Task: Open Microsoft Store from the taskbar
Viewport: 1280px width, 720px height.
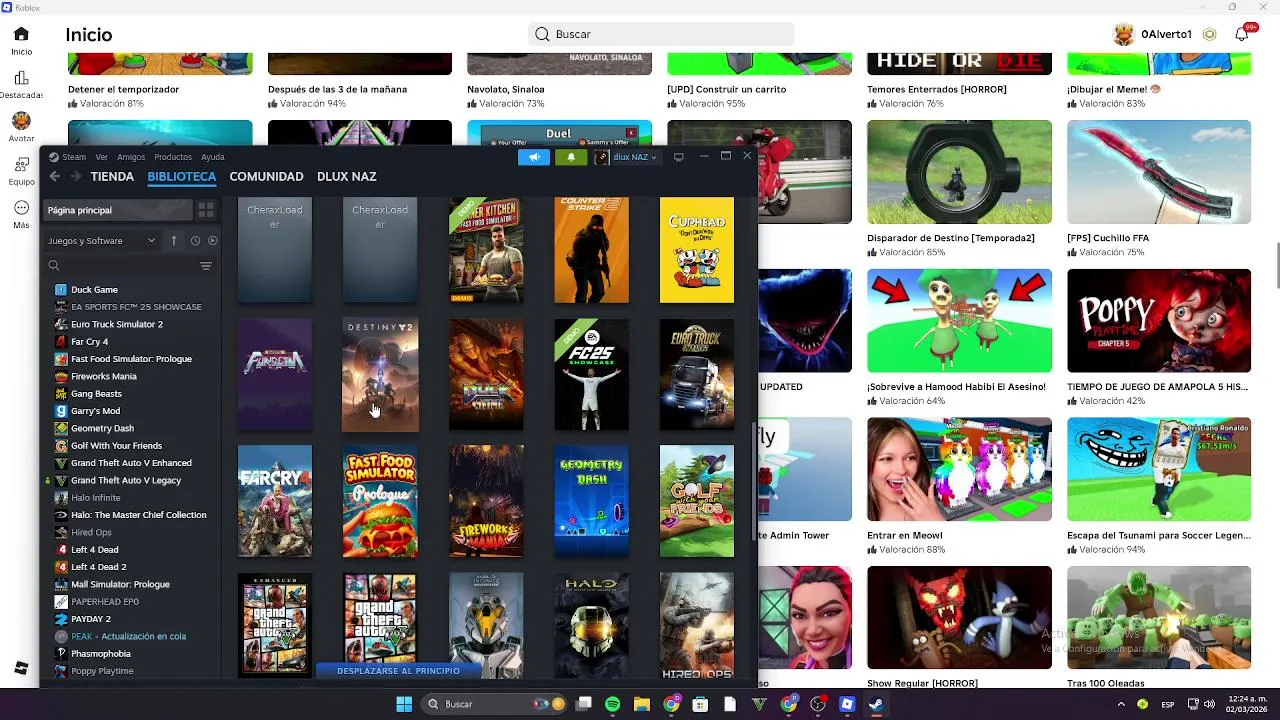Action: pyautogui.click(x=701, y=704)
